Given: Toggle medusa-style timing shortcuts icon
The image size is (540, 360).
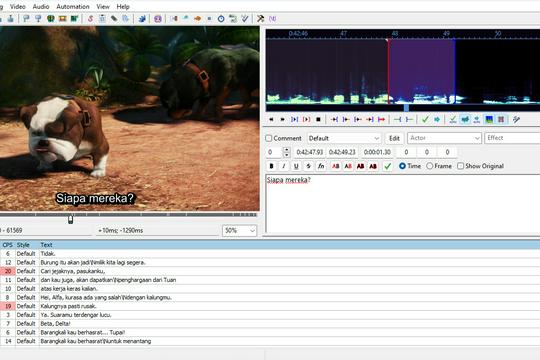Looking at the screenshot, I should [501, 120].
